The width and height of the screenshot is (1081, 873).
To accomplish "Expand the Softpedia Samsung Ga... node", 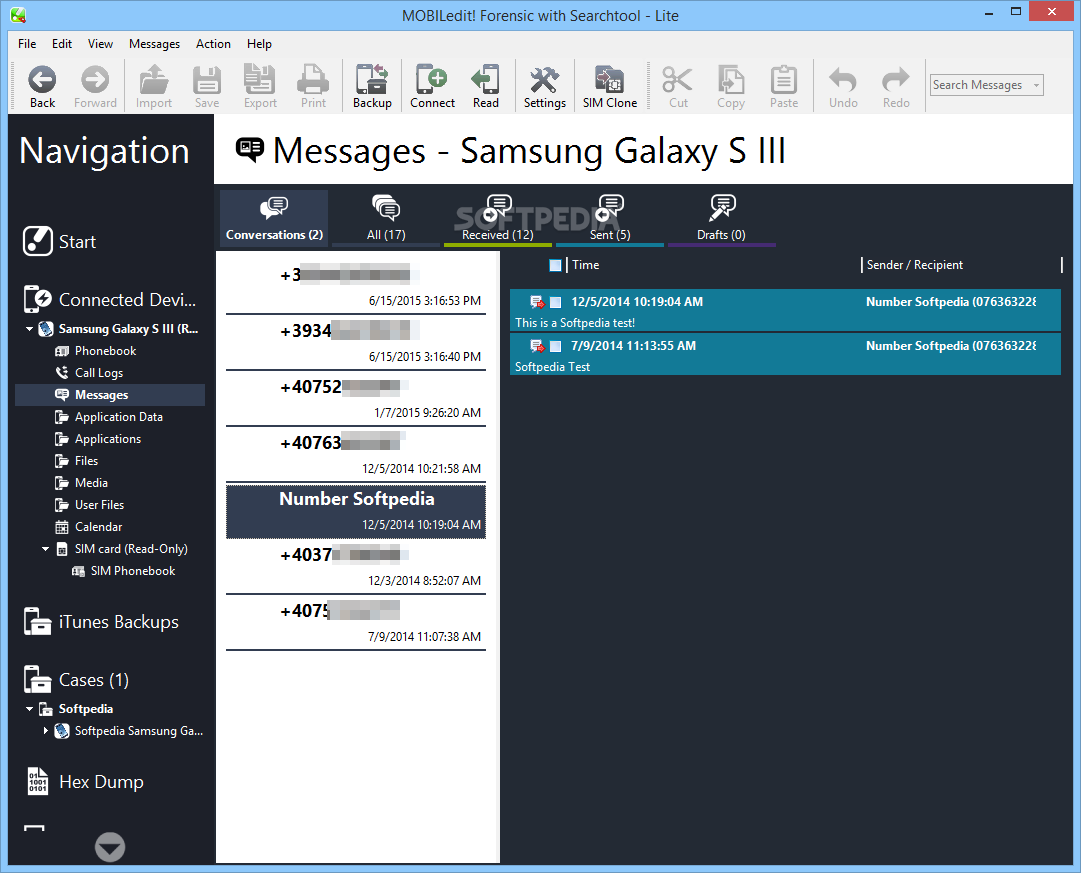I will click(46, 731).
